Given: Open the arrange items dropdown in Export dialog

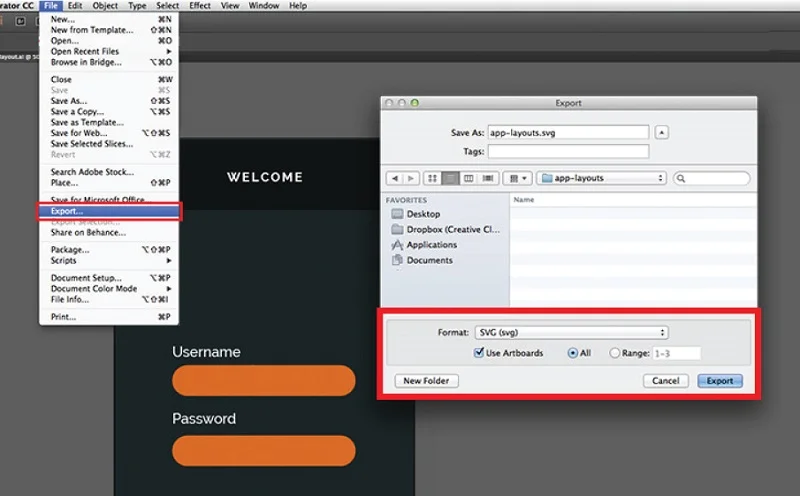Looking at the screenshot, I should coord(518,178).
